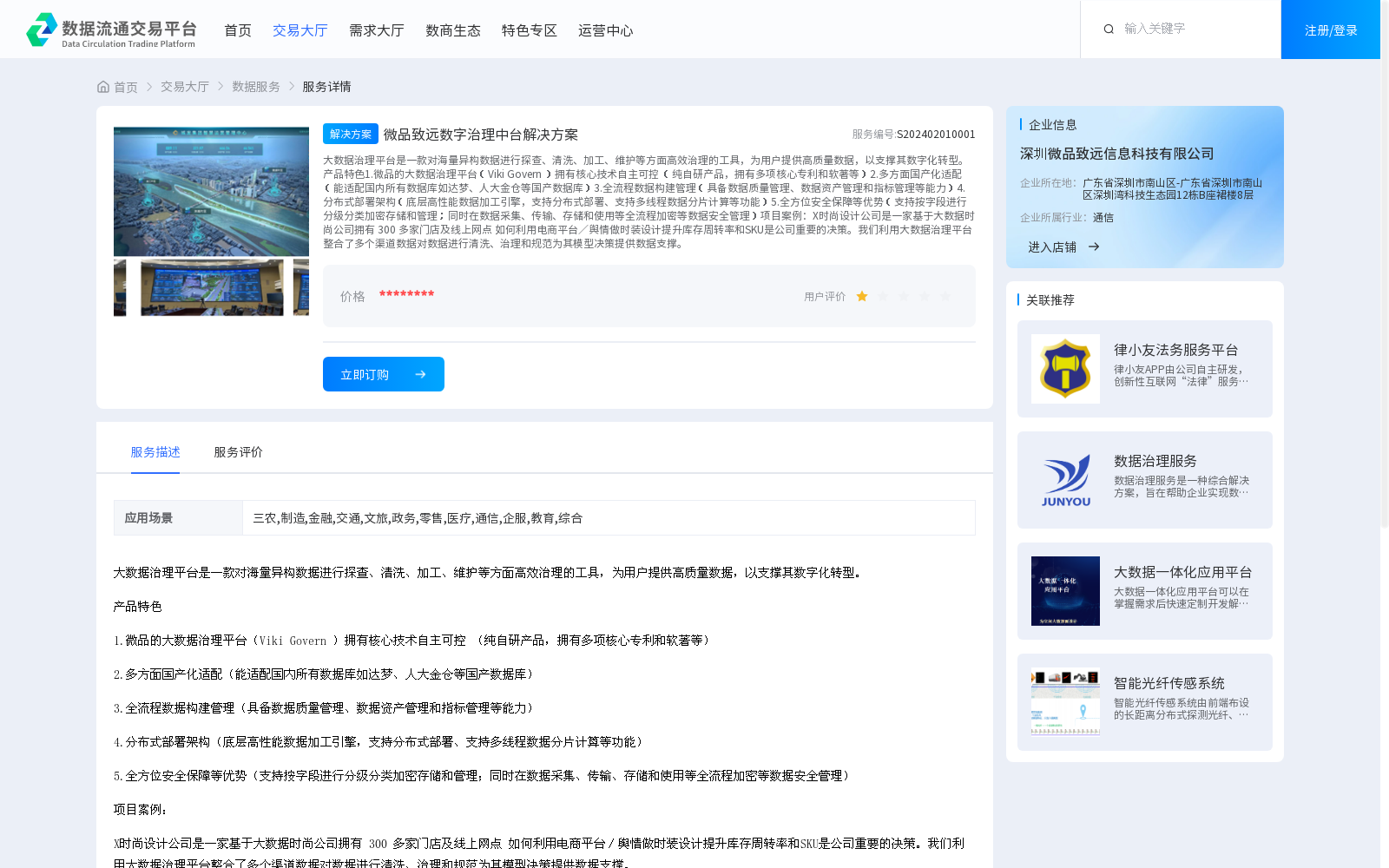The image size is (1389, 868).
Task: Click the fourth rating star
Action: click(x=925, y=297)
